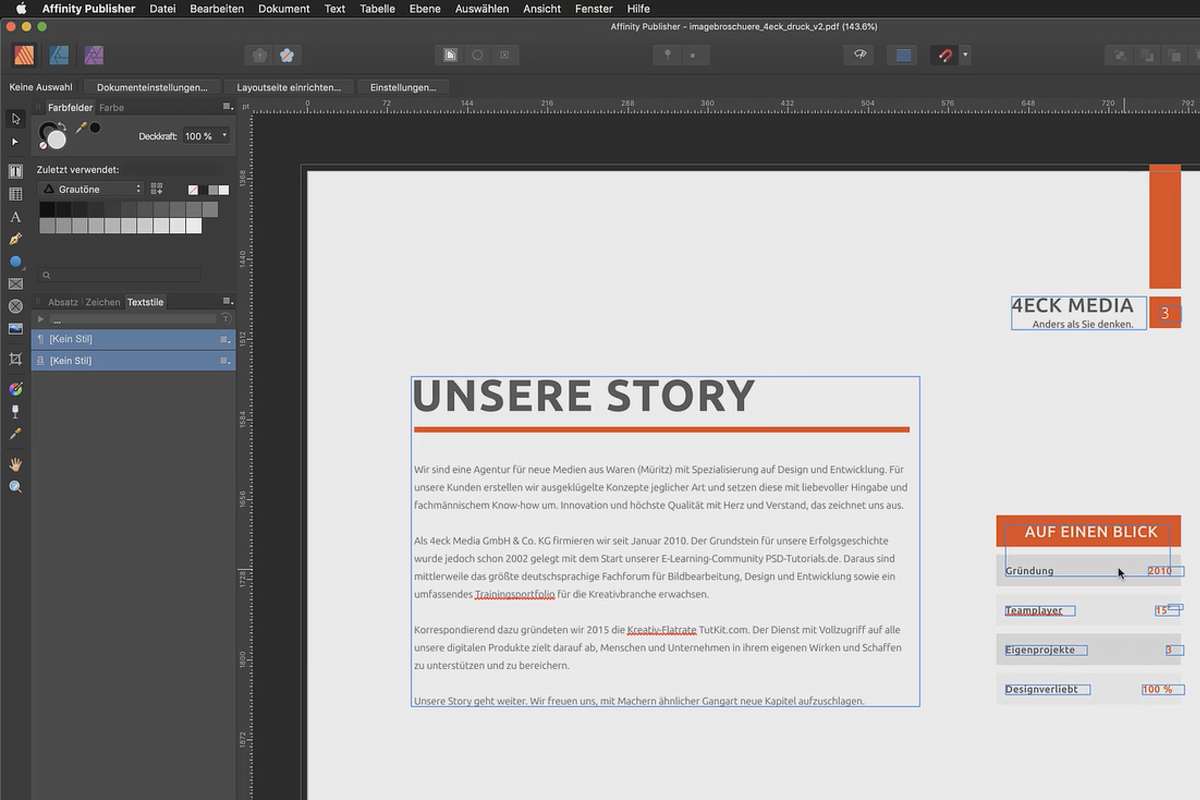This screenshot has height=800, width=1200.
Task: Select the Pen tool
Action: pyautogui.click(x=15, y=239)
